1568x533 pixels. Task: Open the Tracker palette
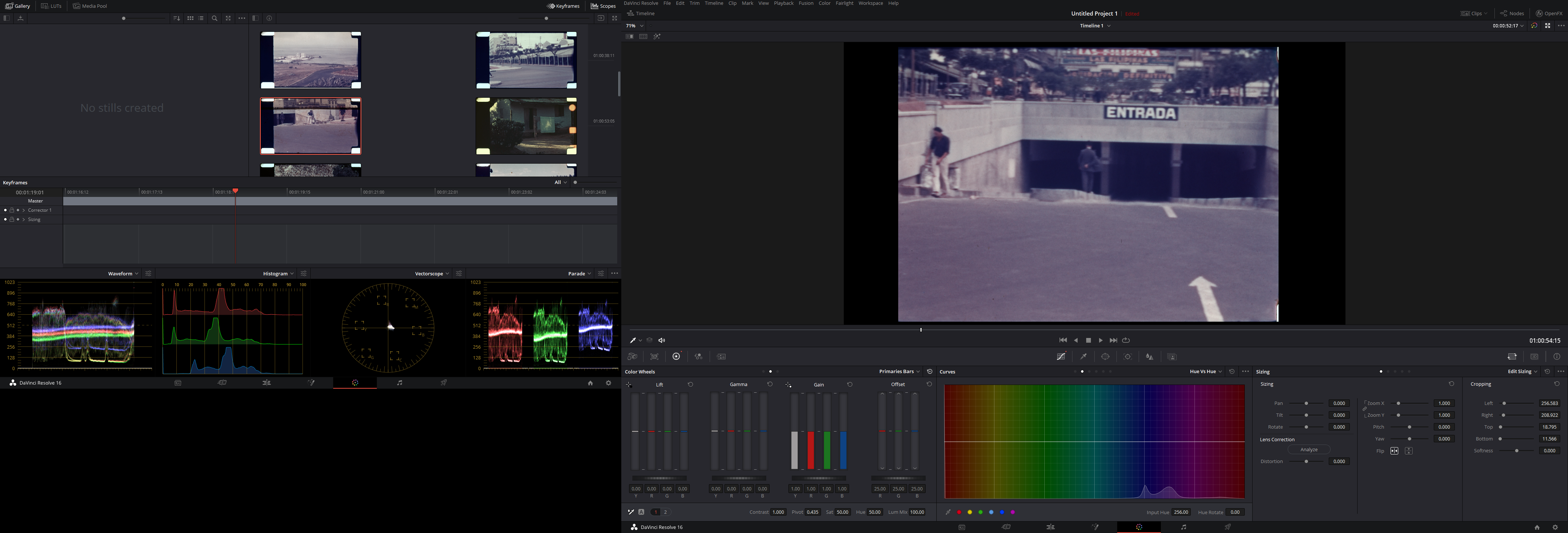[x=1127, y=357]
